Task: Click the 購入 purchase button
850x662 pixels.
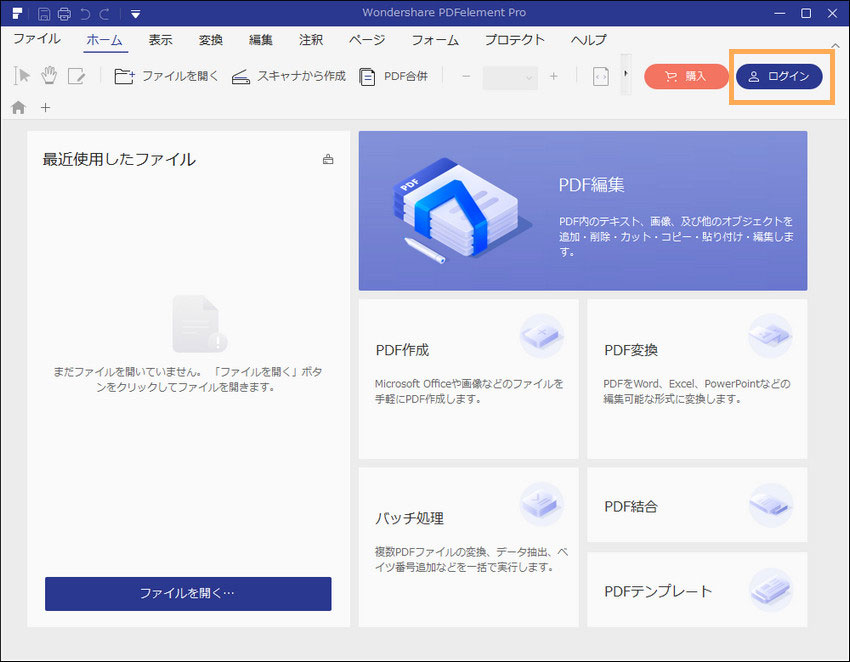Action: (686, 76)
